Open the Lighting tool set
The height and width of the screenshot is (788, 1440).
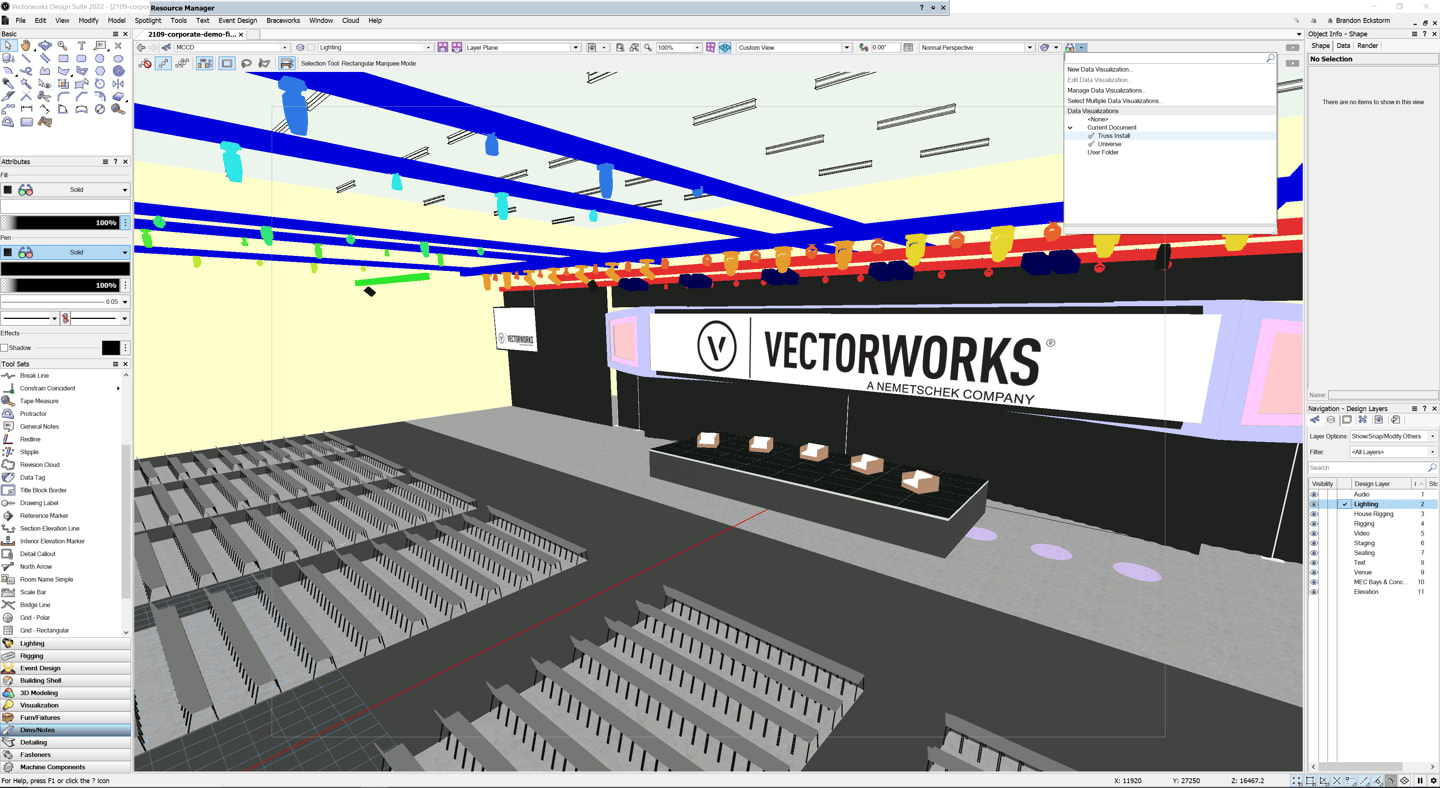tap(65, 644)
